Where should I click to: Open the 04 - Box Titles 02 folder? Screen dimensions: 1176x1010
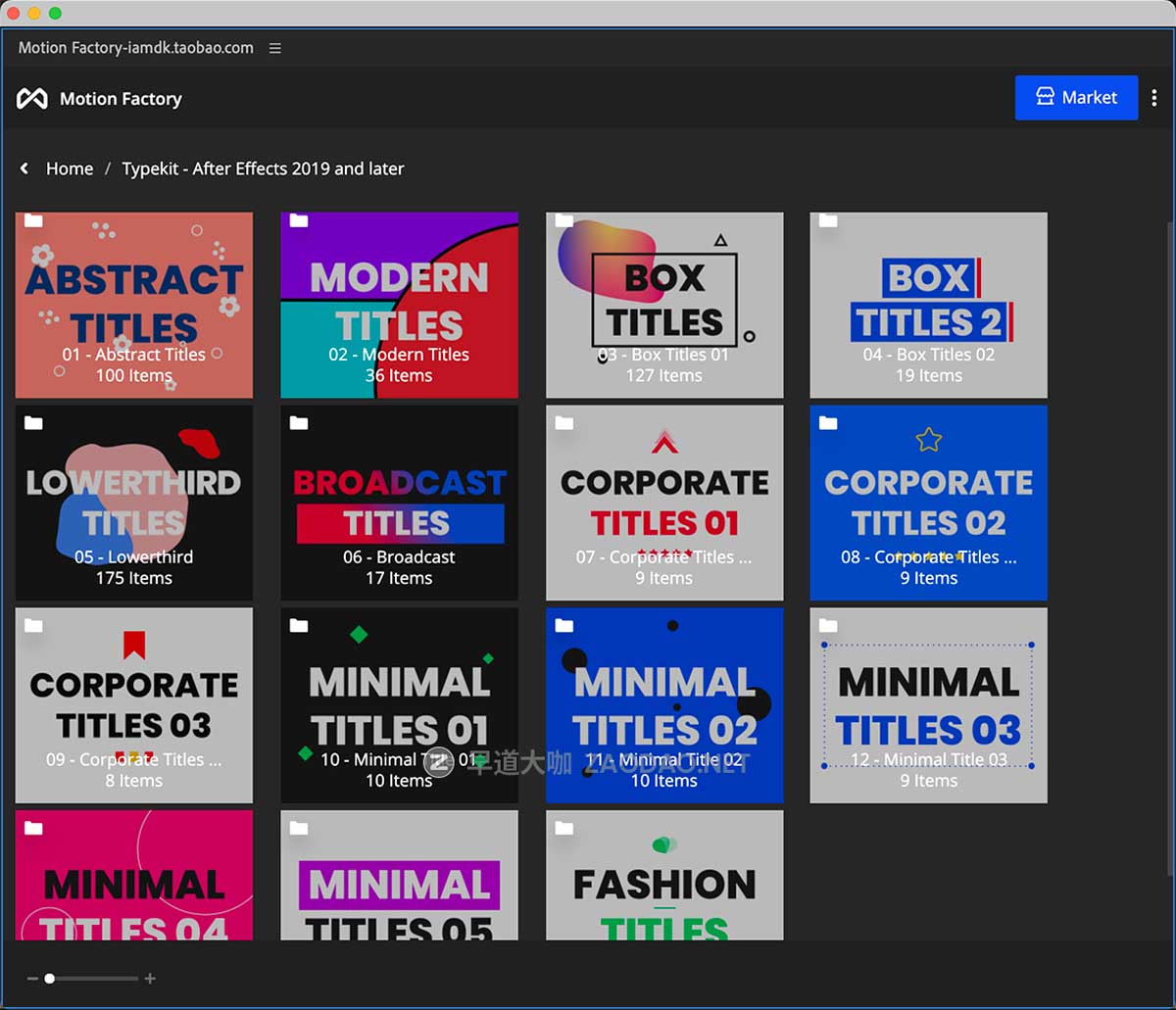[929, 306]
